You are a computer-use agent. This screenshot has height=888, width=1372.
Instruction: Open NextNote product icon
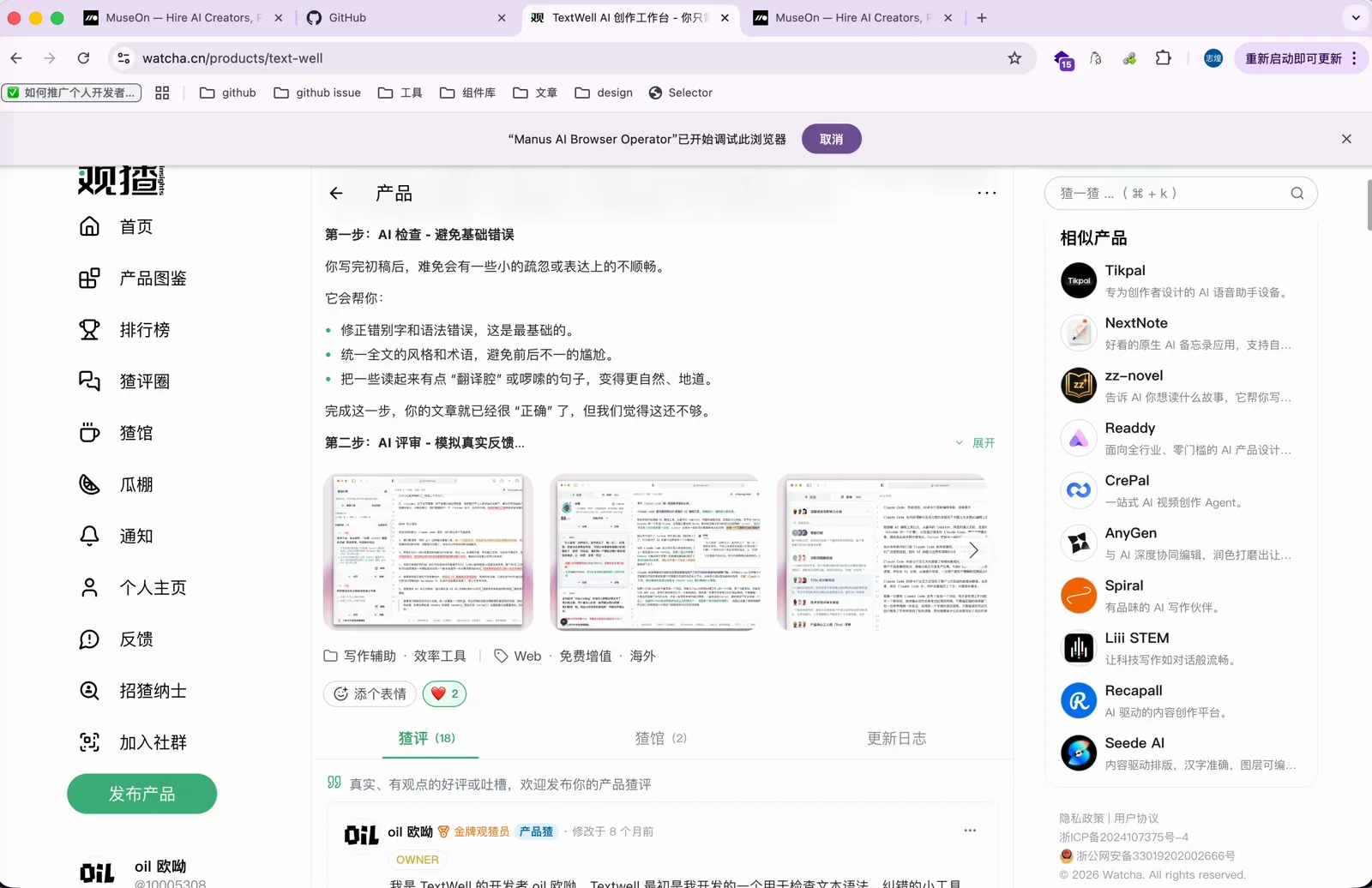1079,333
